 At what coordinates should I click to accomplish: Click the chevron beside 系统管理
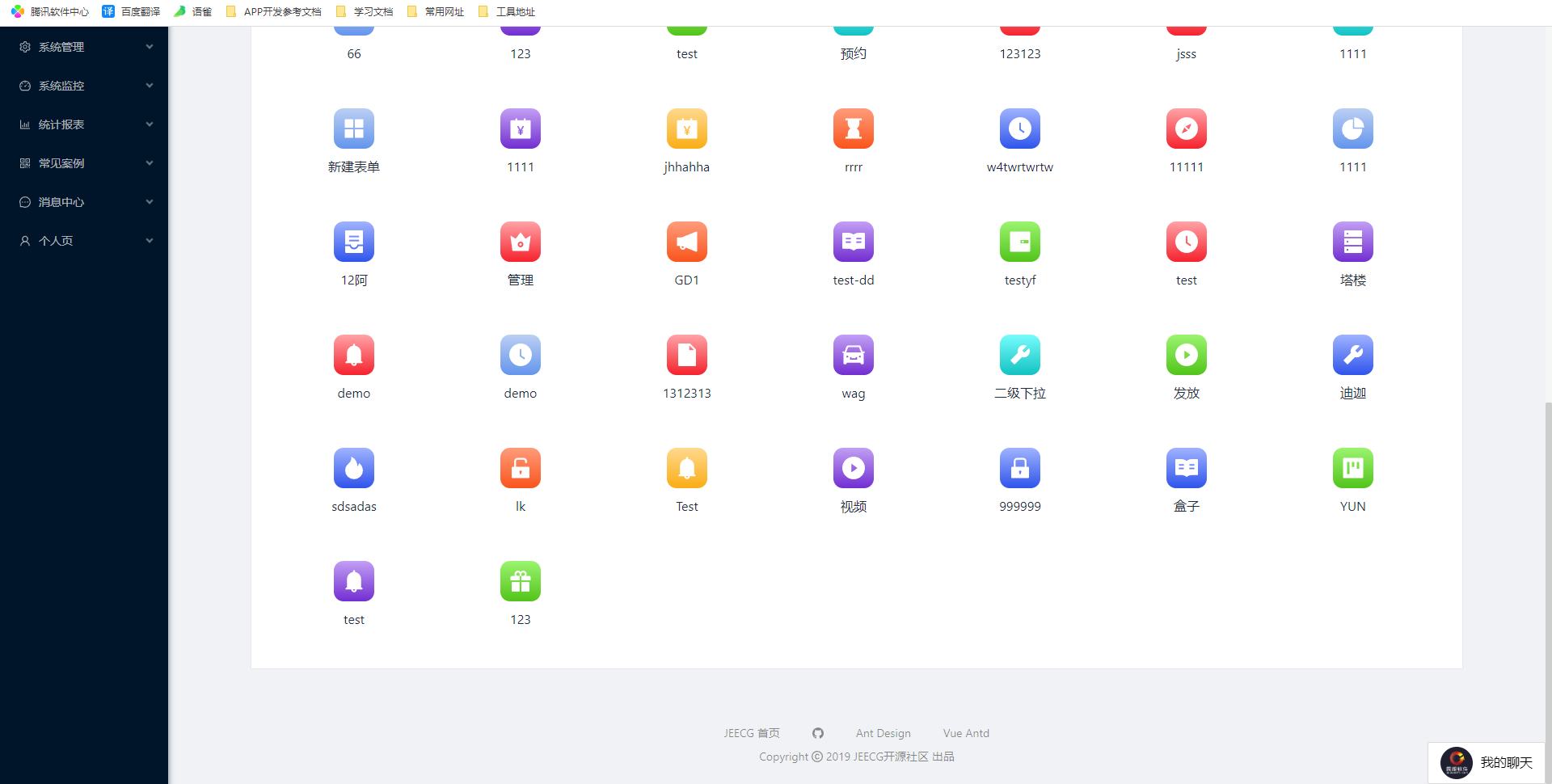pos(150,47)
